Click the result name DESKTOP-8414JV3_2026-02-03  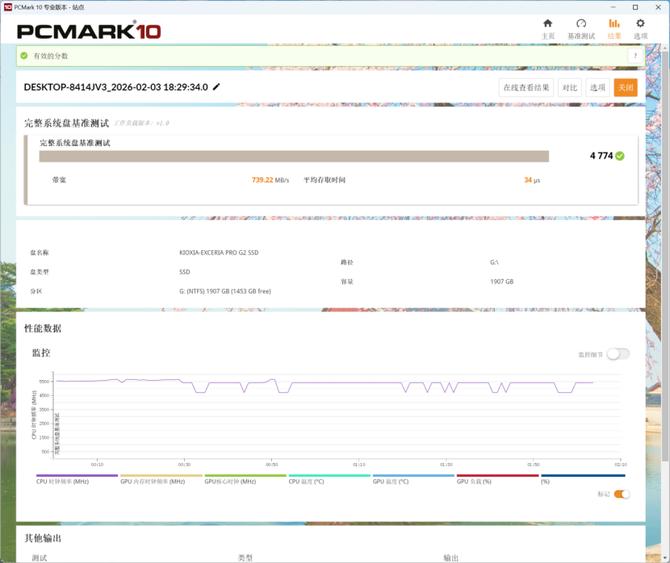pos(116,87)
